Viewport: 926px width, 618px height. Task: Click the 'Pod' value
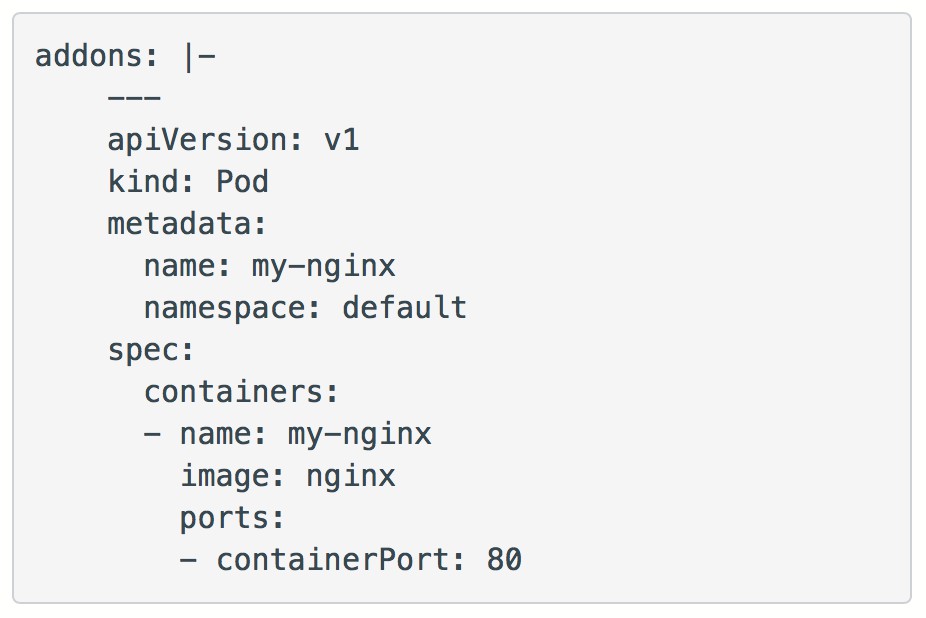tap(242, 181)
